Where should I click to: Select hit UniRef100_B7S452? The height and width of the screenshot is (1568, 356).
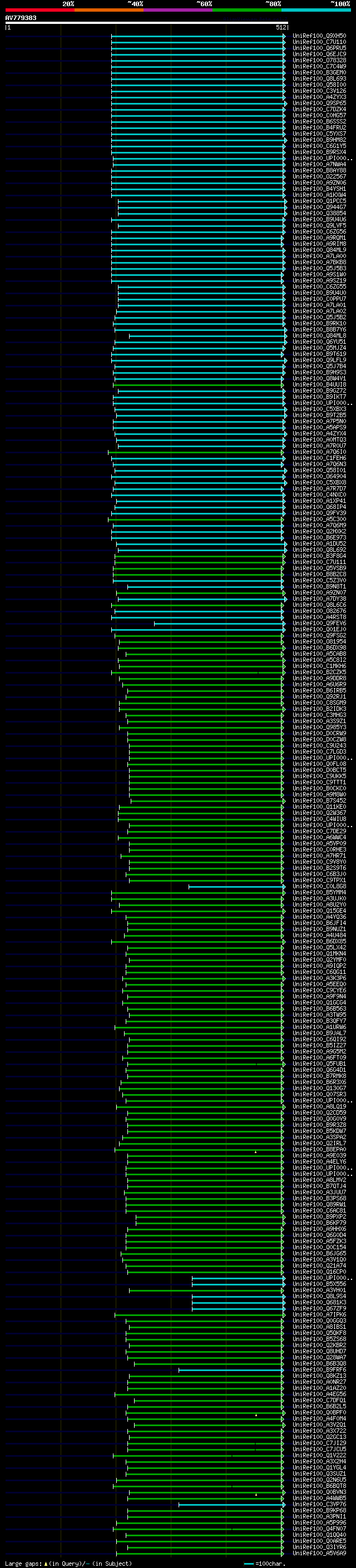[x=319, y=801]
